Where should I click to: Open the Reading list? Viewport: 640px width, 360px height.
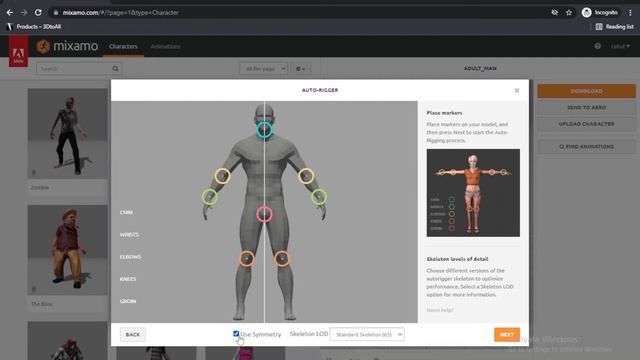click(x=614, y=27)
